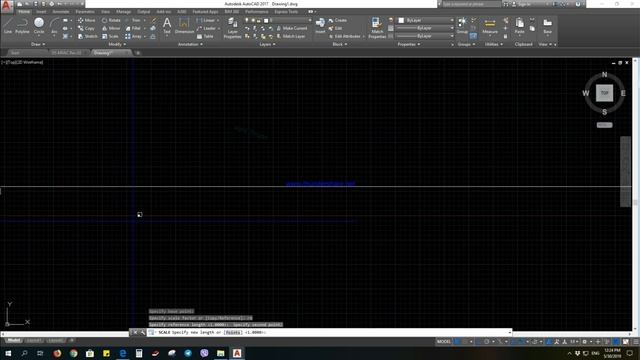640x360 pixels.
Task: Activate the Rotate command
Action: coord(111,20)
